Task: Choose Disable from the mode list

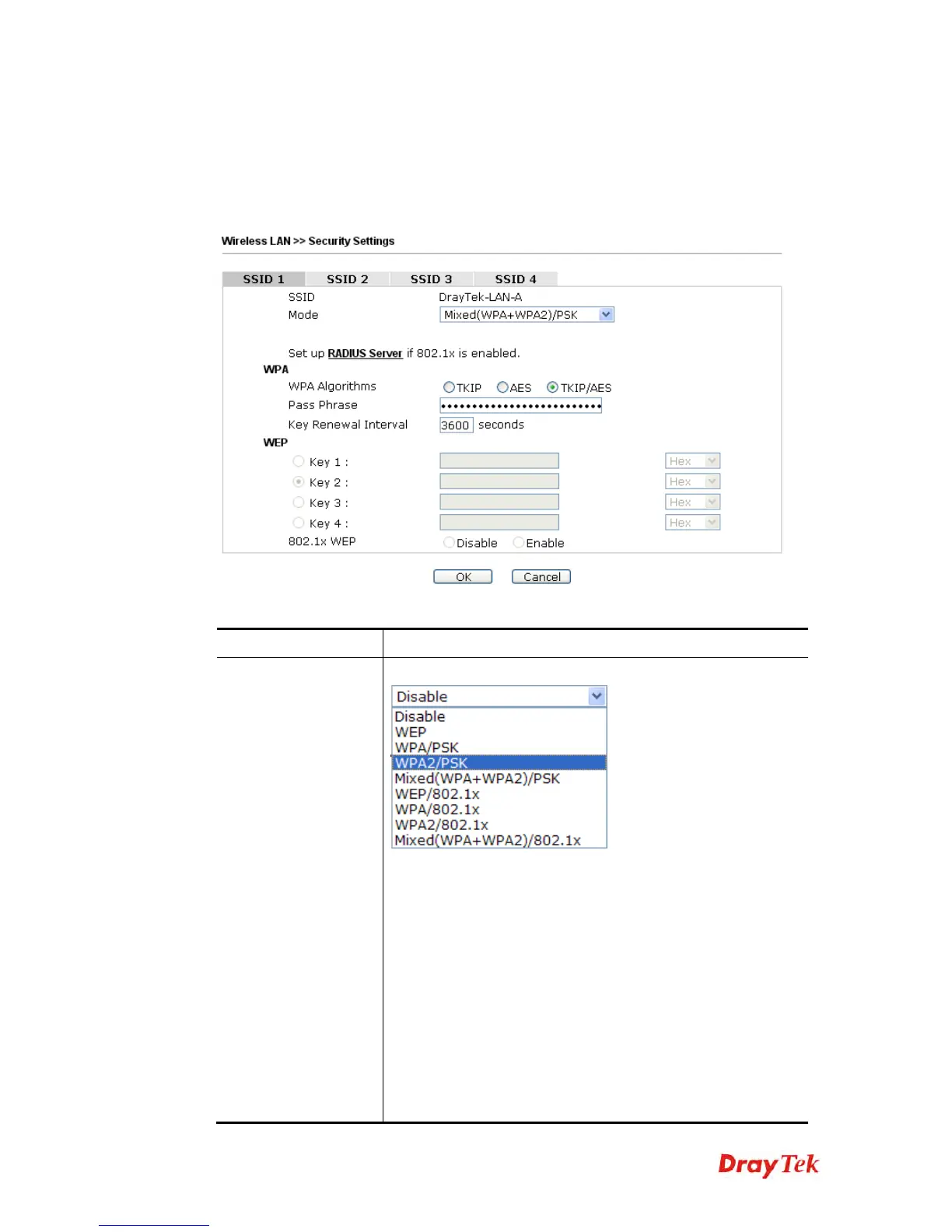Action: click(499, 717)
